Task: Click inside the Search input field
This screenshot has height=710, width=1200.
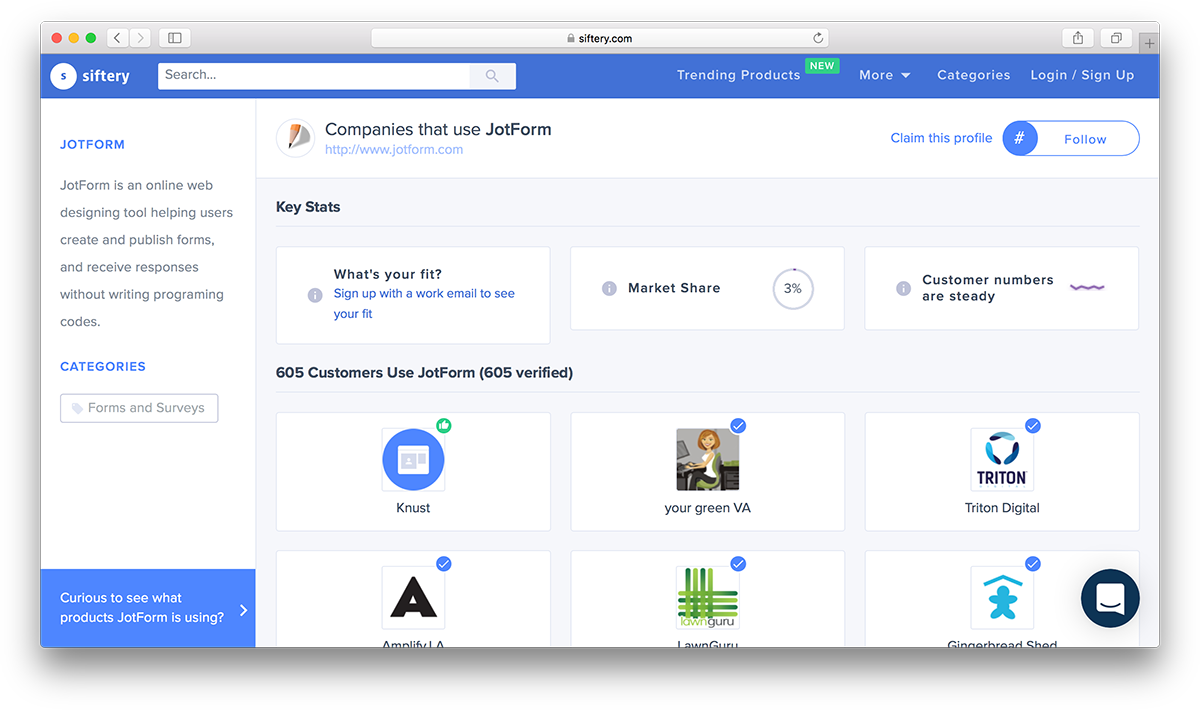Action: pyautogui.click(x=314, y=75)
